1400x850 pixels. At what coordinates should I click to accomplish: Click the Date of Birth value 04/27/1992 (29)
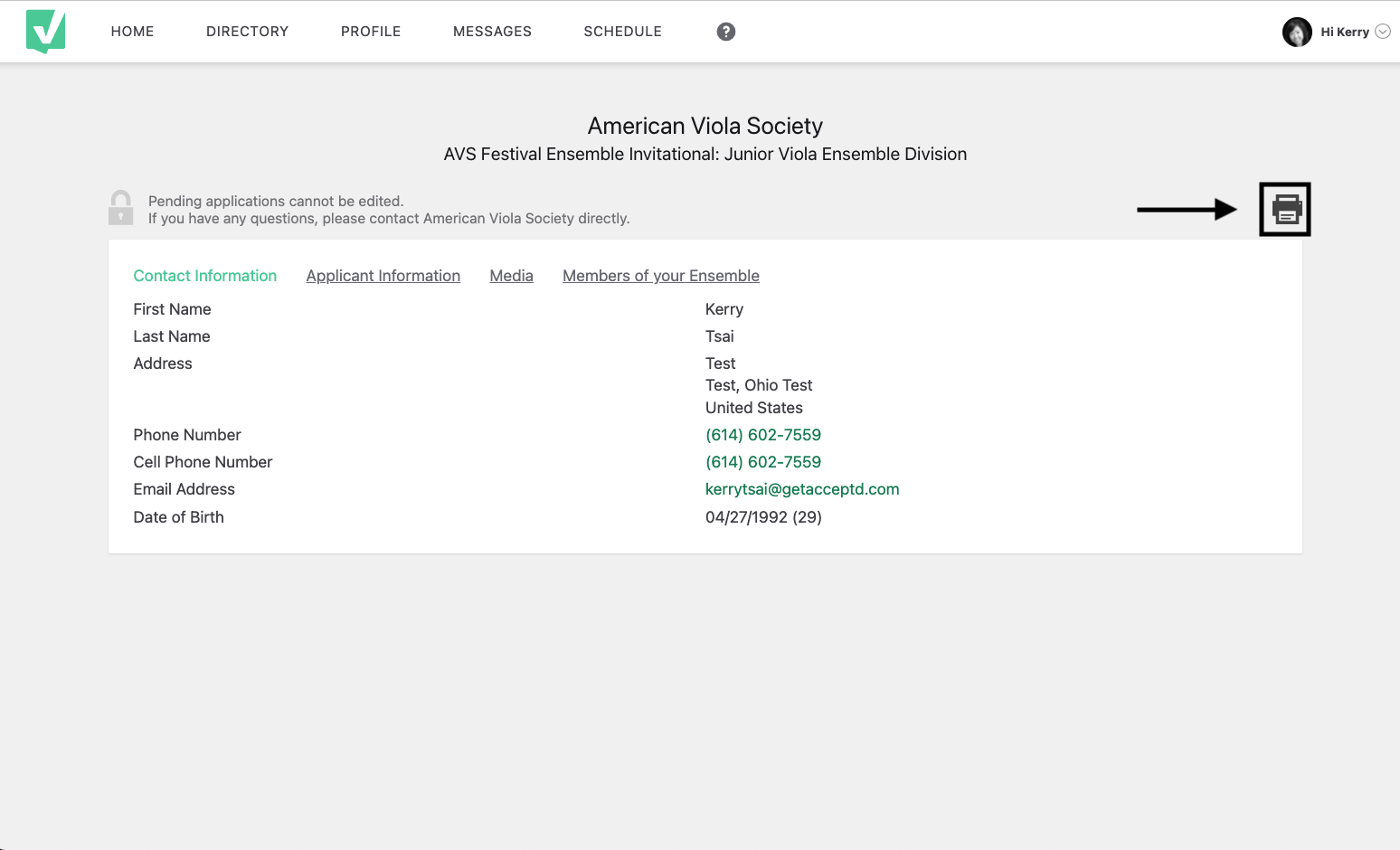coord(763,517)
